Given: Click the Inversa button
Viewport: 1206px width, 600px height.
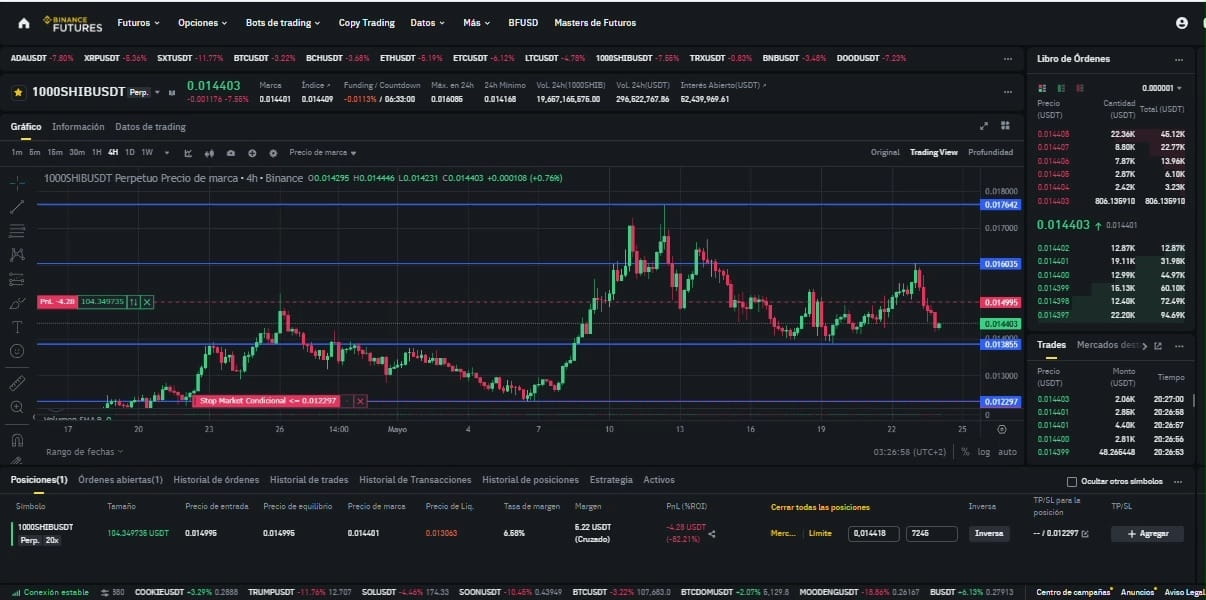Looking at the screenshot, I should (x=989, y=534).
